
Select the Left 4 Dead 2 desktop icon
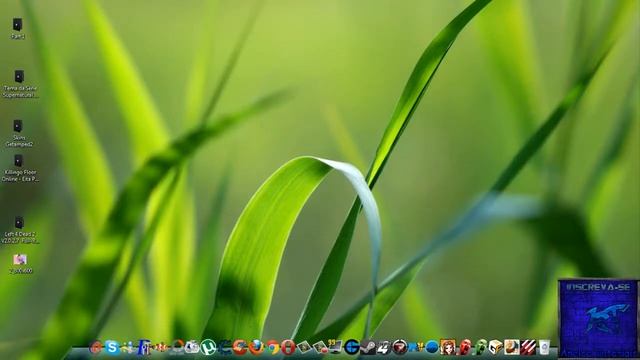(20, 230)
